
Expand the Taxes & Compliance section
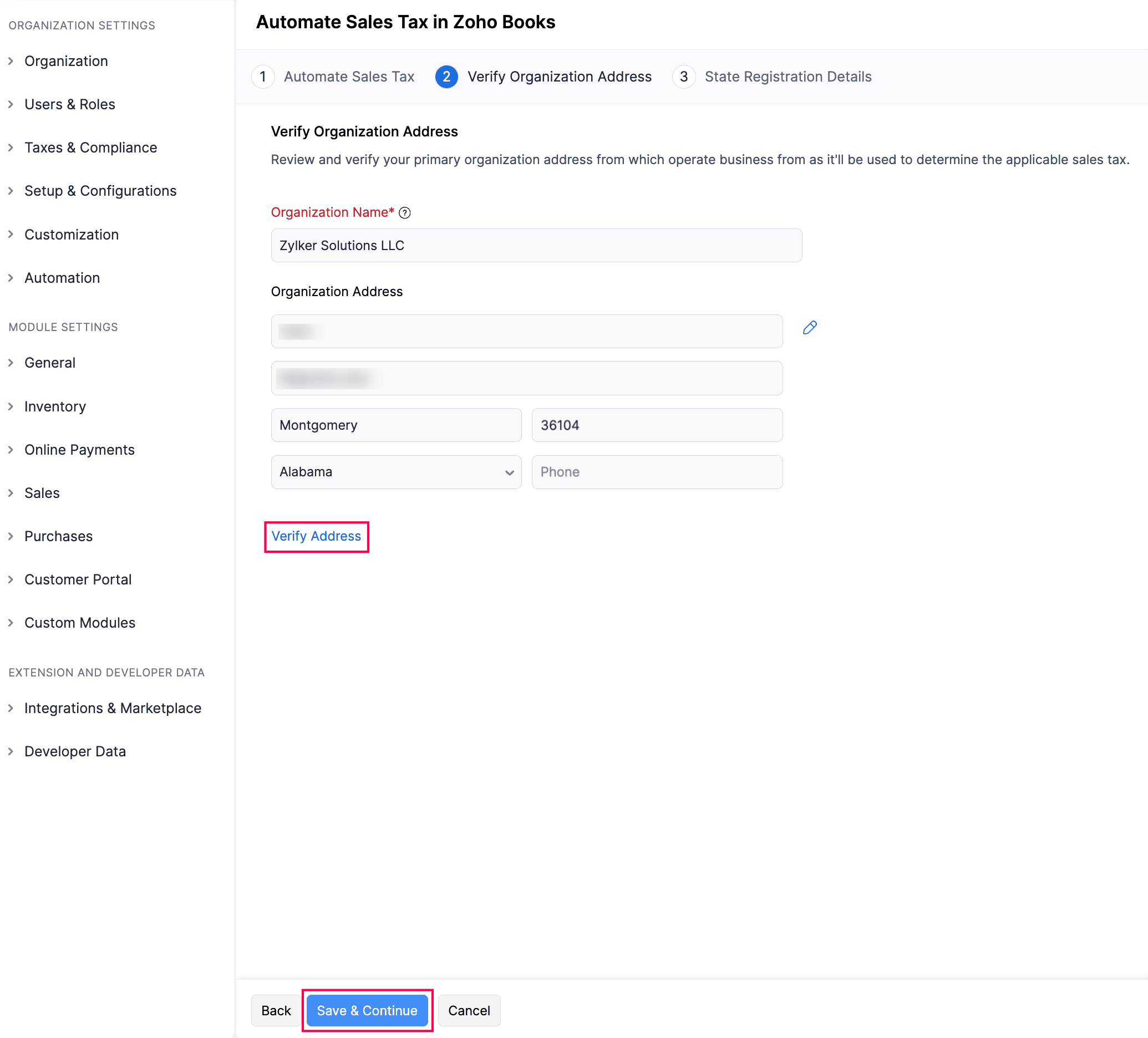click(x=90, y=147)
